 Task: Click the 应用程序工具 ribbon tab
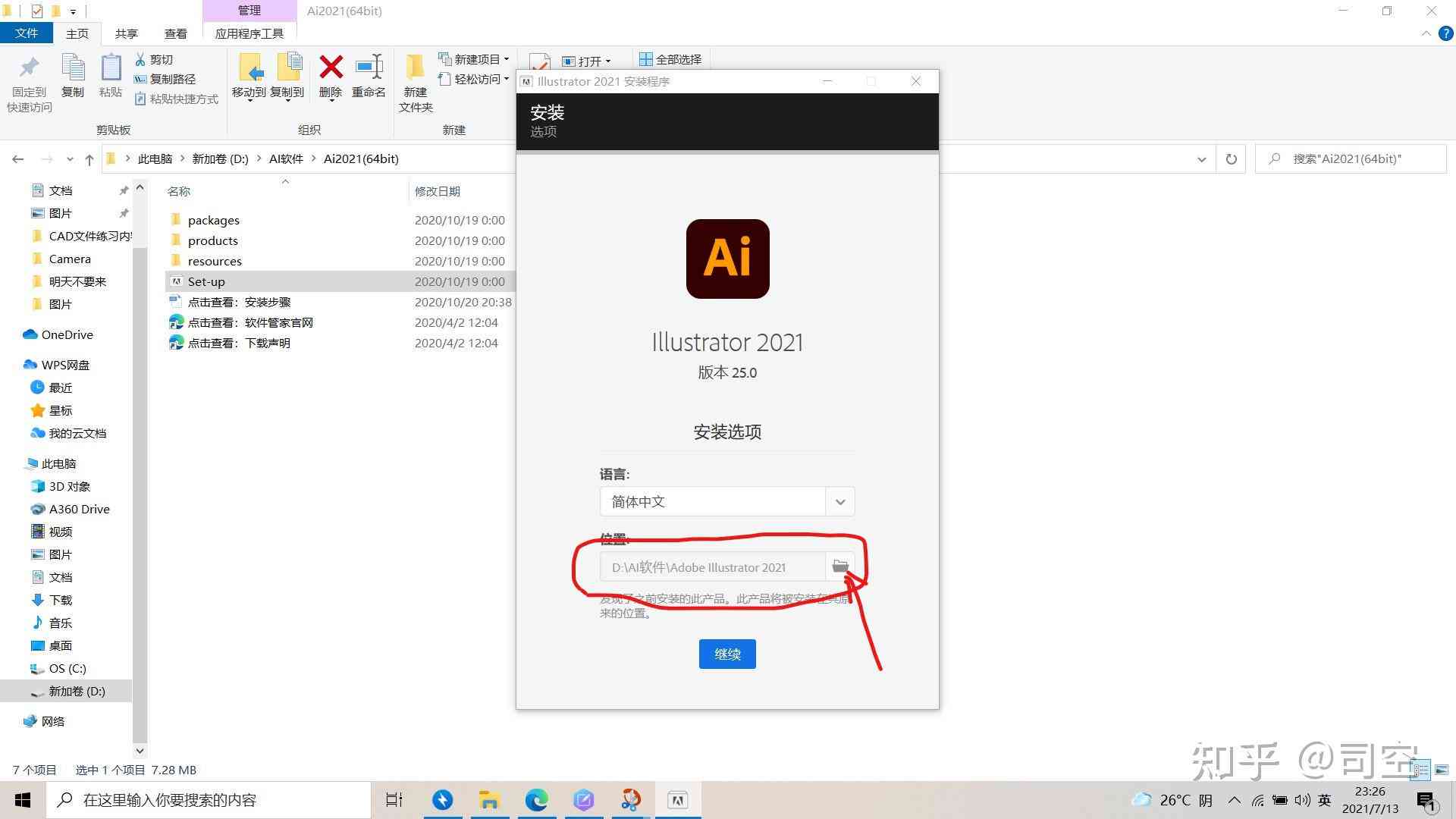click(249, 33)
